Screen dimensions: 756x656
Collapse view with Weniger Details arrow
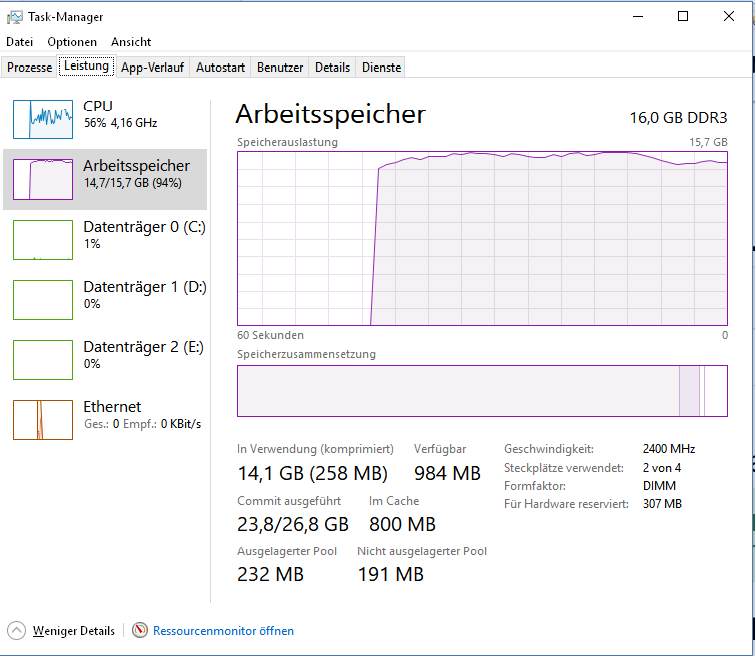coord(16,630)
